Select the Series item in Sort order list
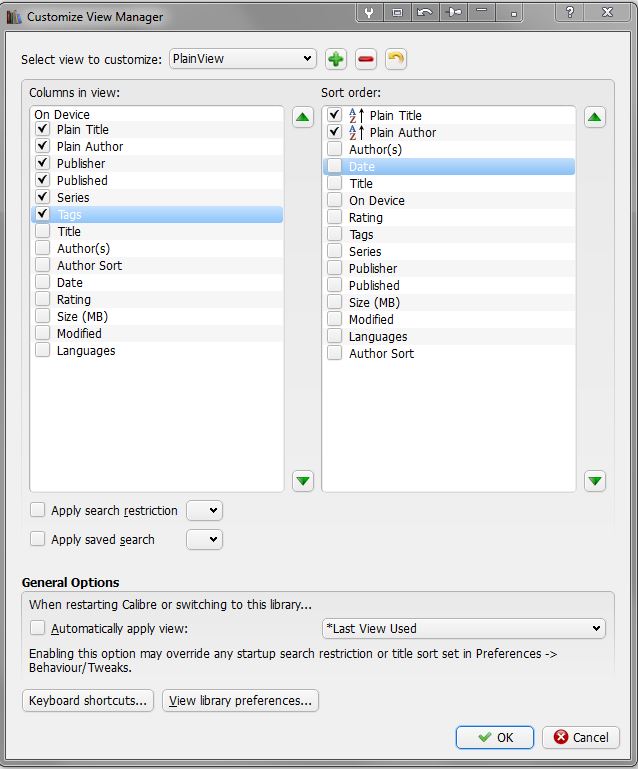 coord(365,251)
